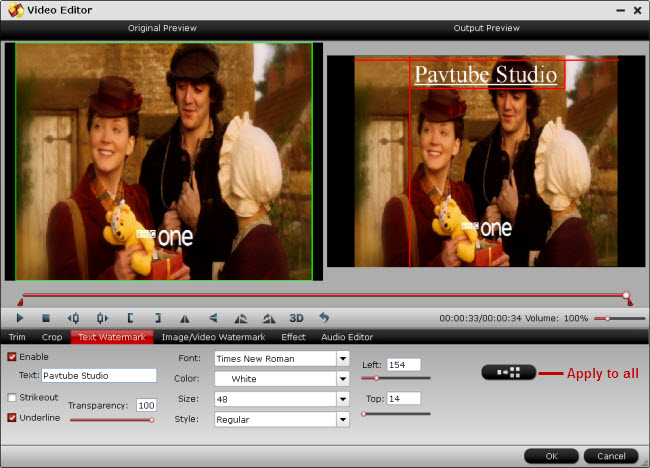Click the Cancel button

(x=611, y=456)
